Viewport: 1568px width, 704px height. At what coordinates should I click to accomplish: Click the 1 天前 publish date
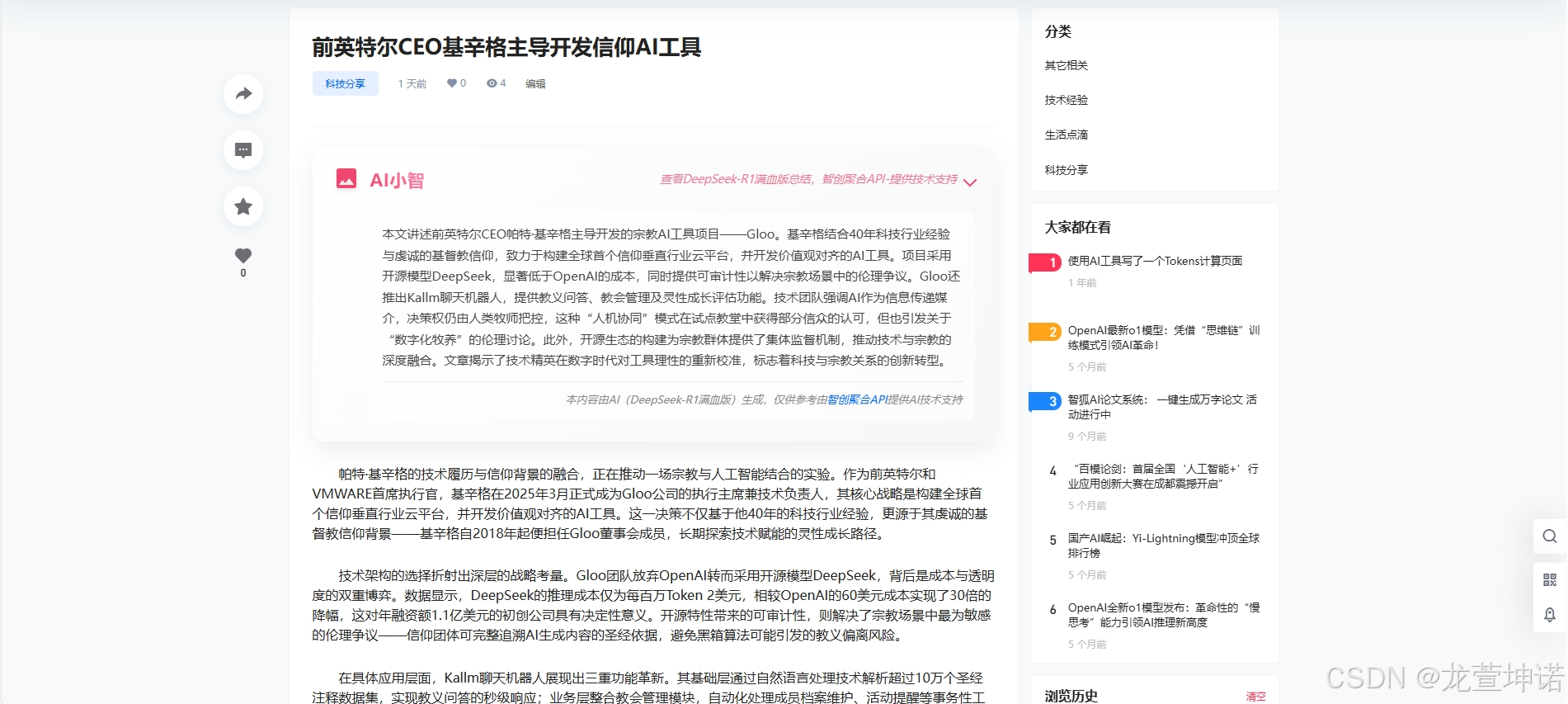click(412, 83)
